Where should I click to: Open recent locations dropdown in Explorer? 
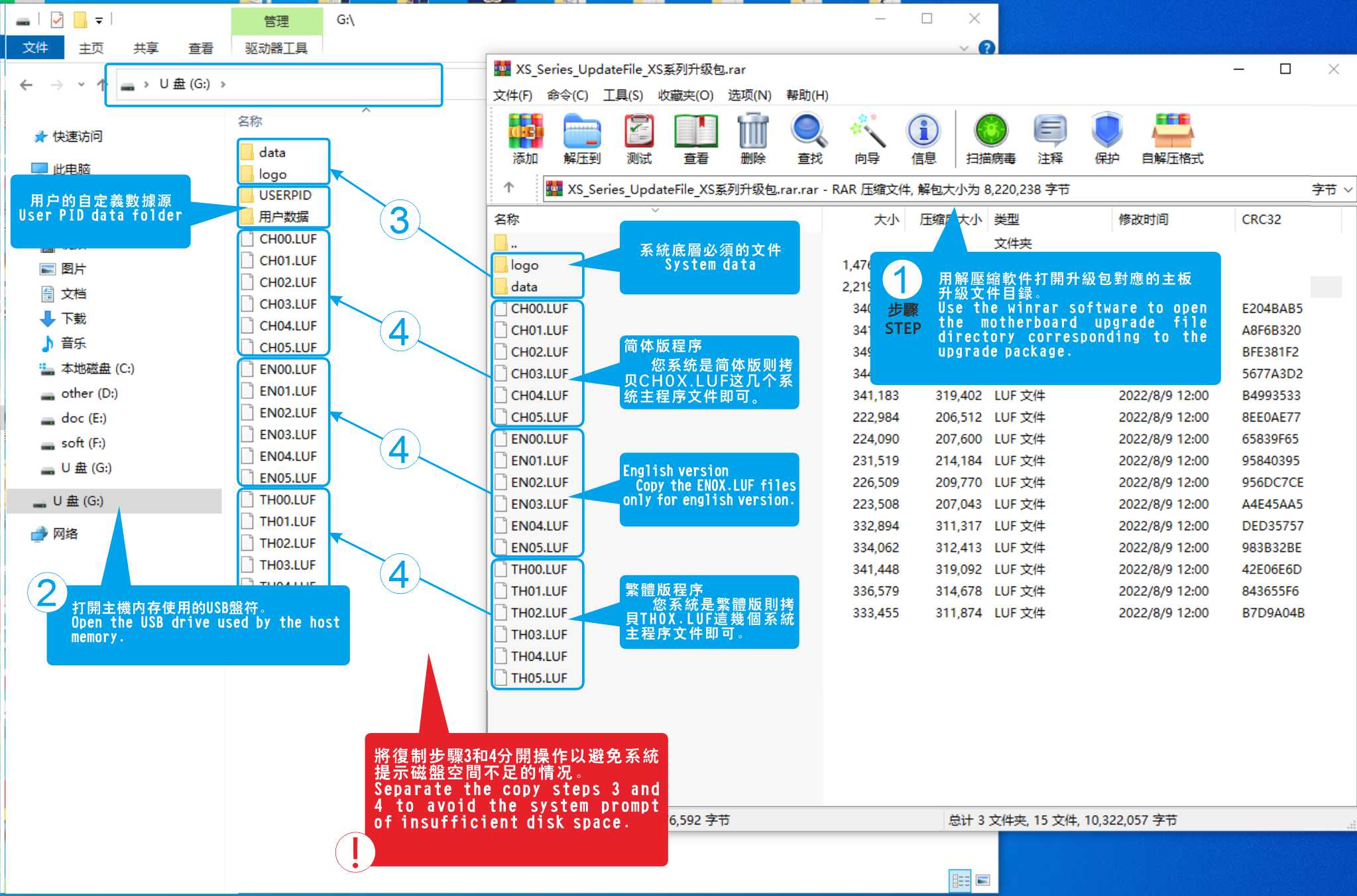pos(81,84)
